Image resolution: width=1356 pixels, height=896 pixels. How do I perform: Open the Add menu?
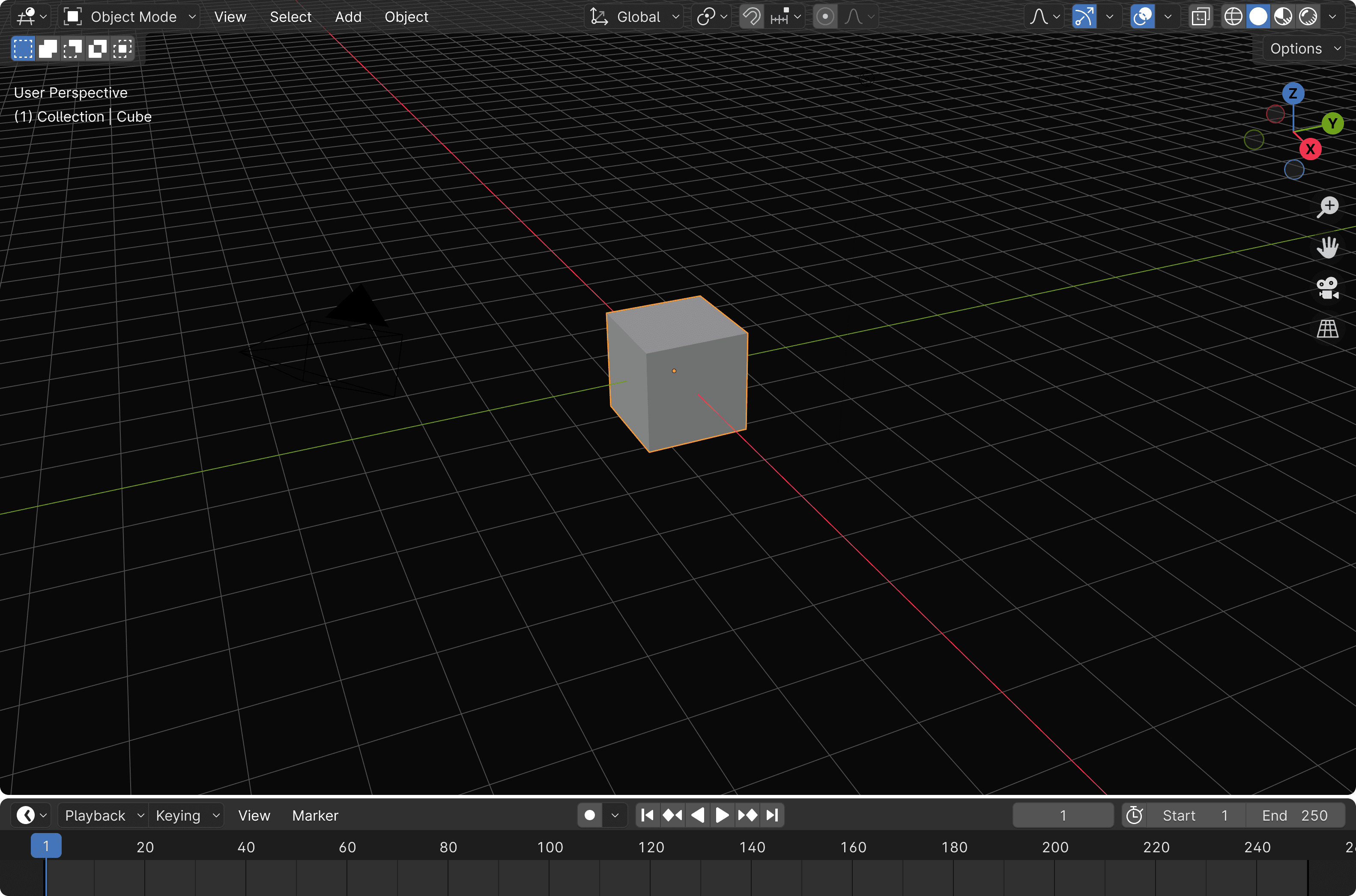[x=348, y=17]
